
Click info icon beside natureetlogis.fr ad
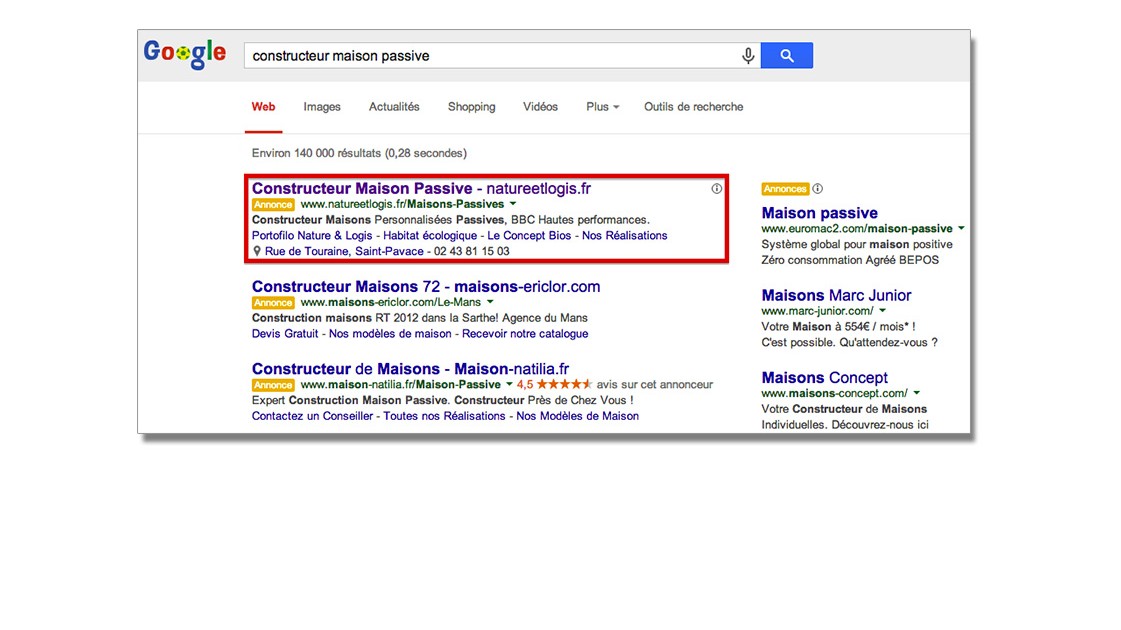tap(716, 189)
